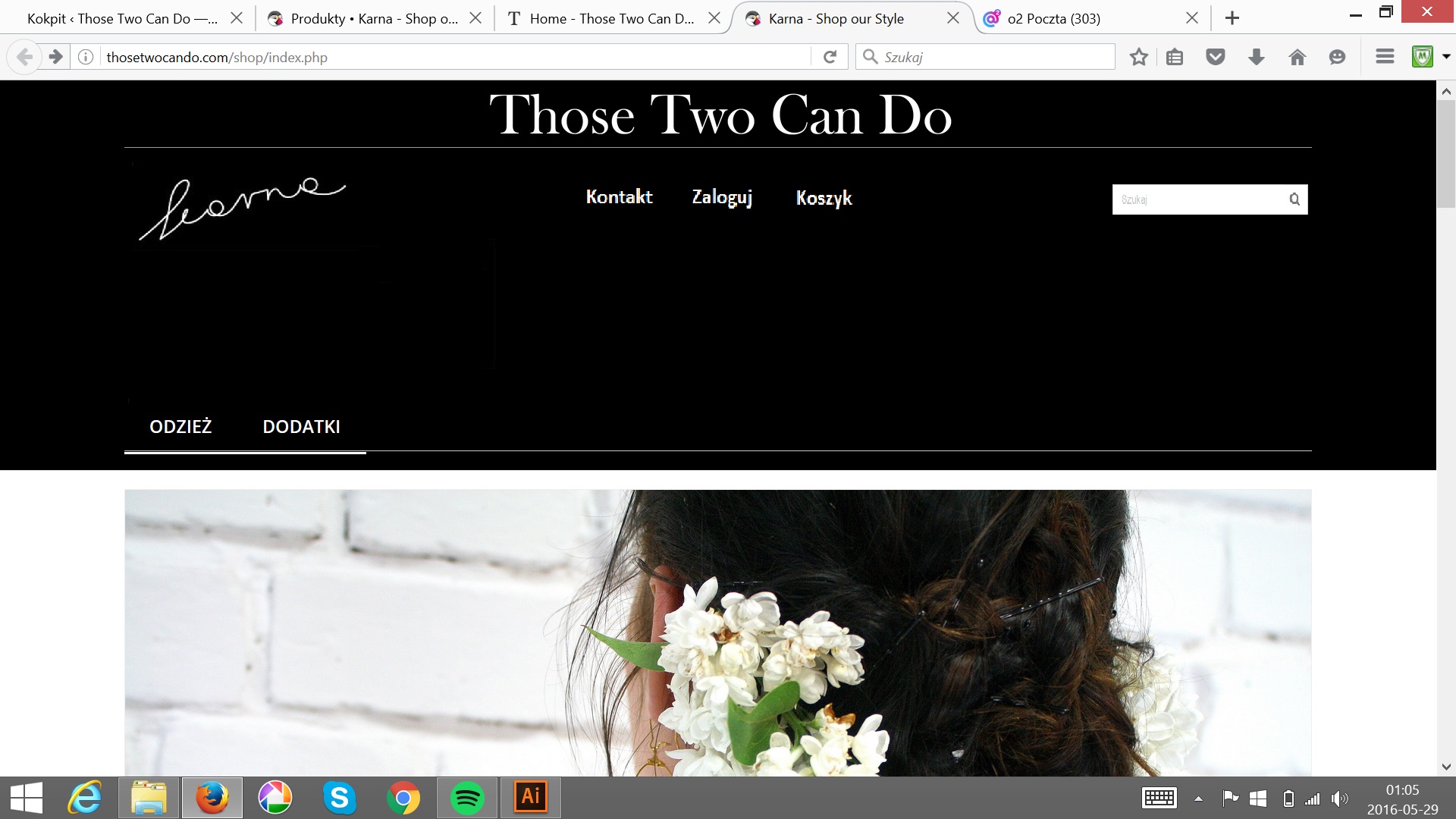Click the Pocket save icon
The width and height of the screenshot is (1456, 819).
click(x=1216, y=57)
